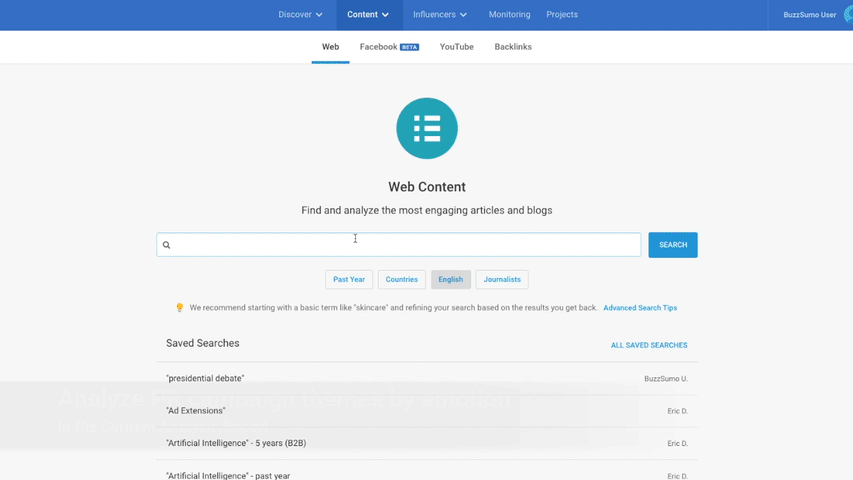This screenshot has width=853, height=480.
Task: Expand the Discover dropdown menu
Action: [x=300, y=15]
